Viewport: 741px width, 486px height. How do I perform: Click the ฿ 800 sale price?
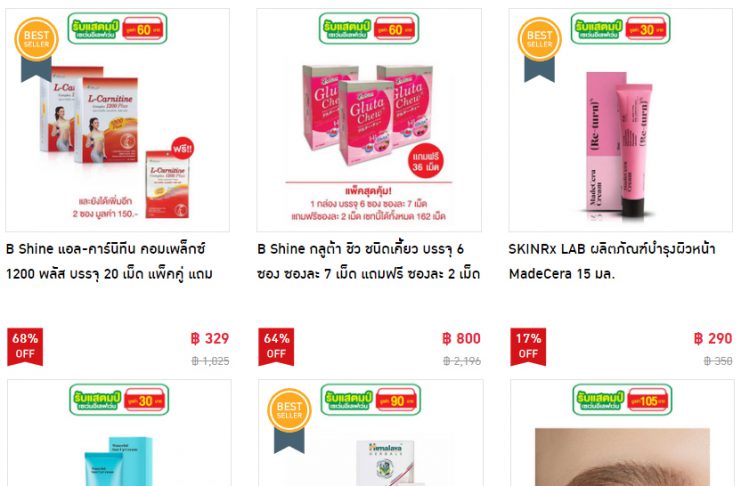coord(461,338)
